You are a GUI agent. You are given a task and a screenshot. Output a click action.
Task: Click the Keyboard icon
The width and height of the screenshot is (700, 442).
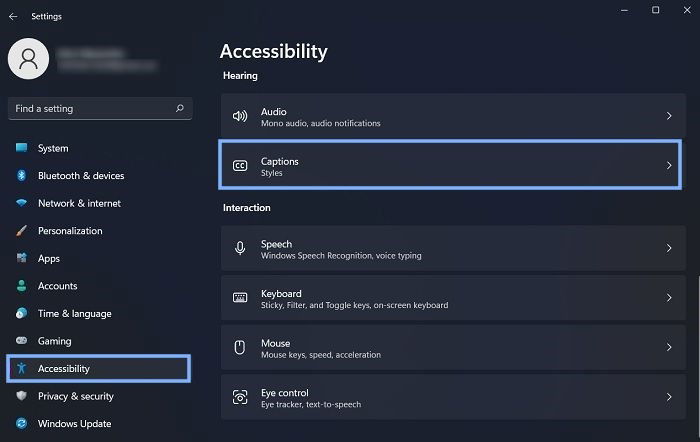(240, 297)
